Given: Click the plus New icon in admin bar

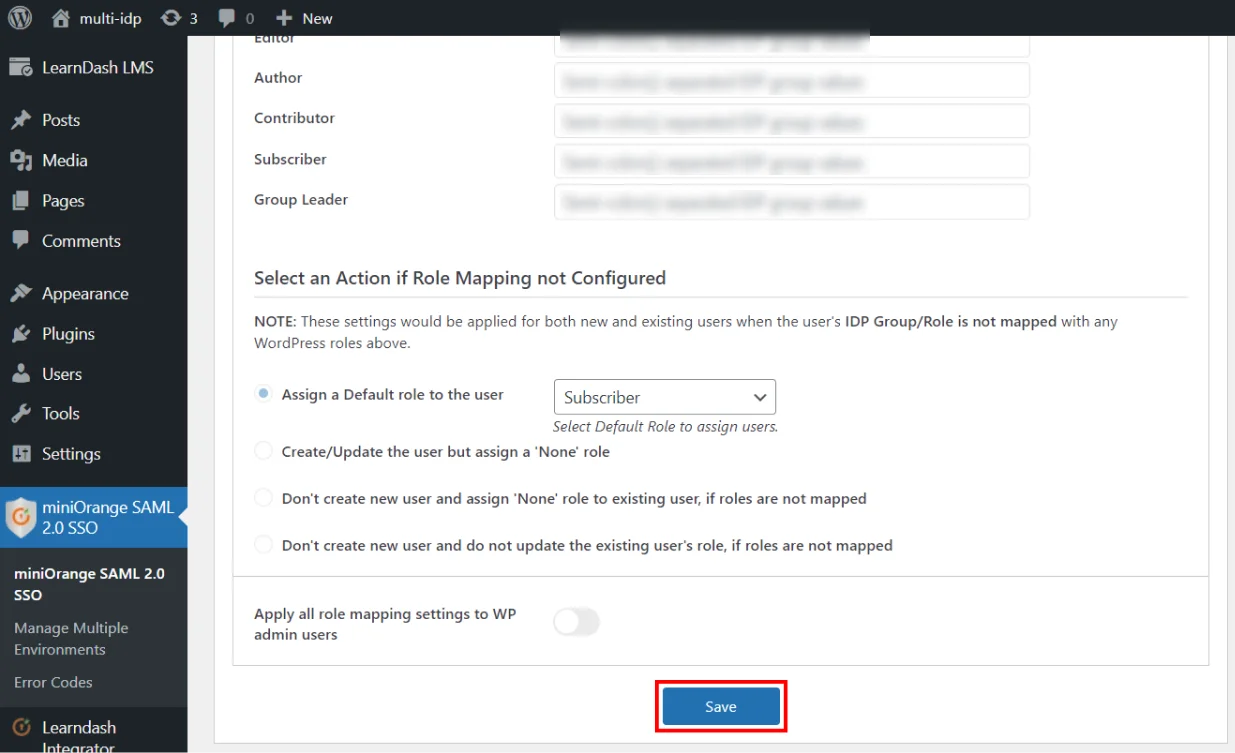Looking at the screenshot, I should pyautogui.click(x=284, y=18).
